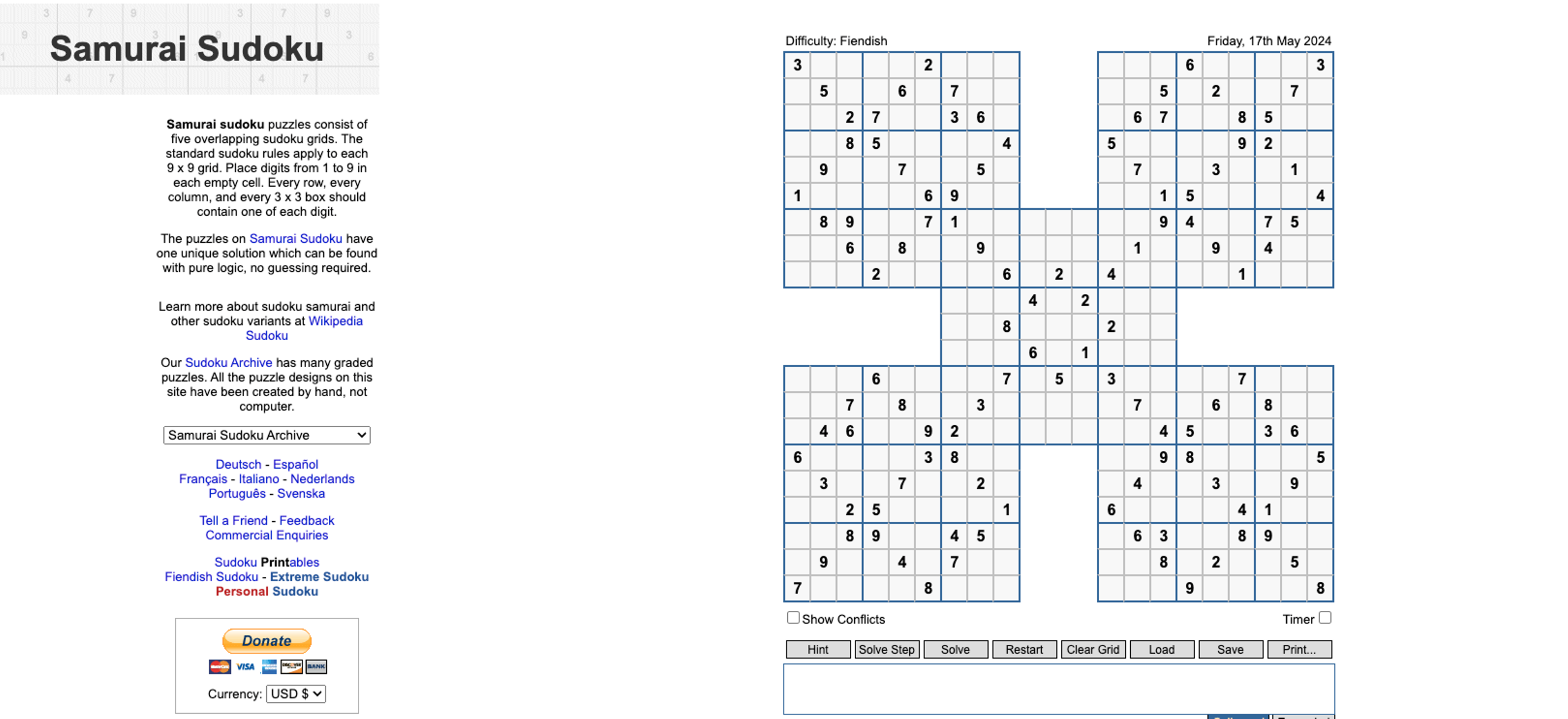Enable the Show Conflicts checkbox
Screen dimensions: 1568x719
click(793, 618)
